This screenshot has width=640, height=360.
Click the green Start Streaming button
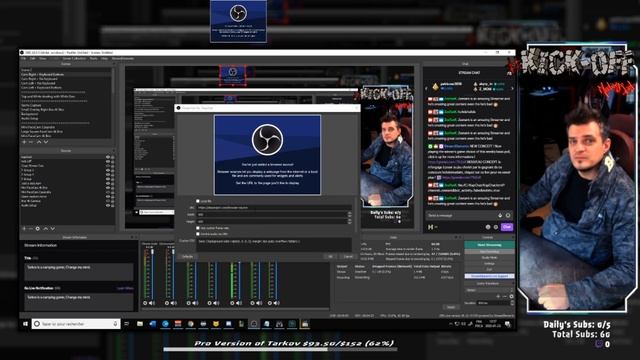(x=489, y=244)
